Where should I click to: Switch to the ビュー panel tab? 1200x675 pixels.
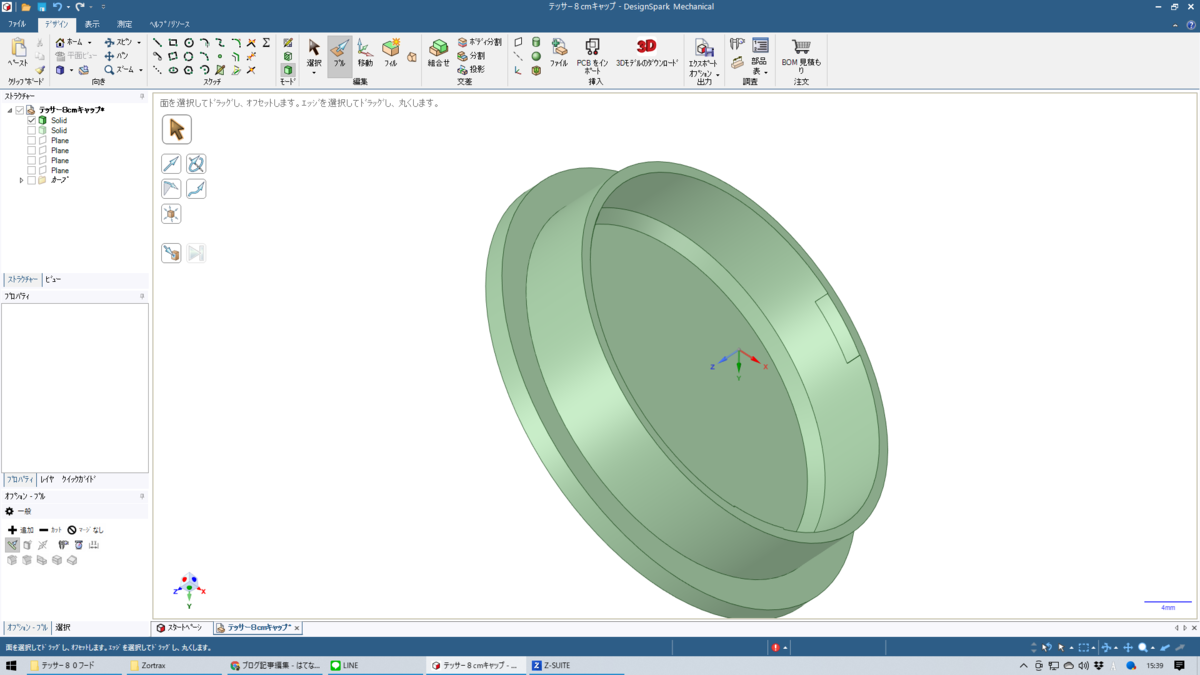[x=53, y=280]
